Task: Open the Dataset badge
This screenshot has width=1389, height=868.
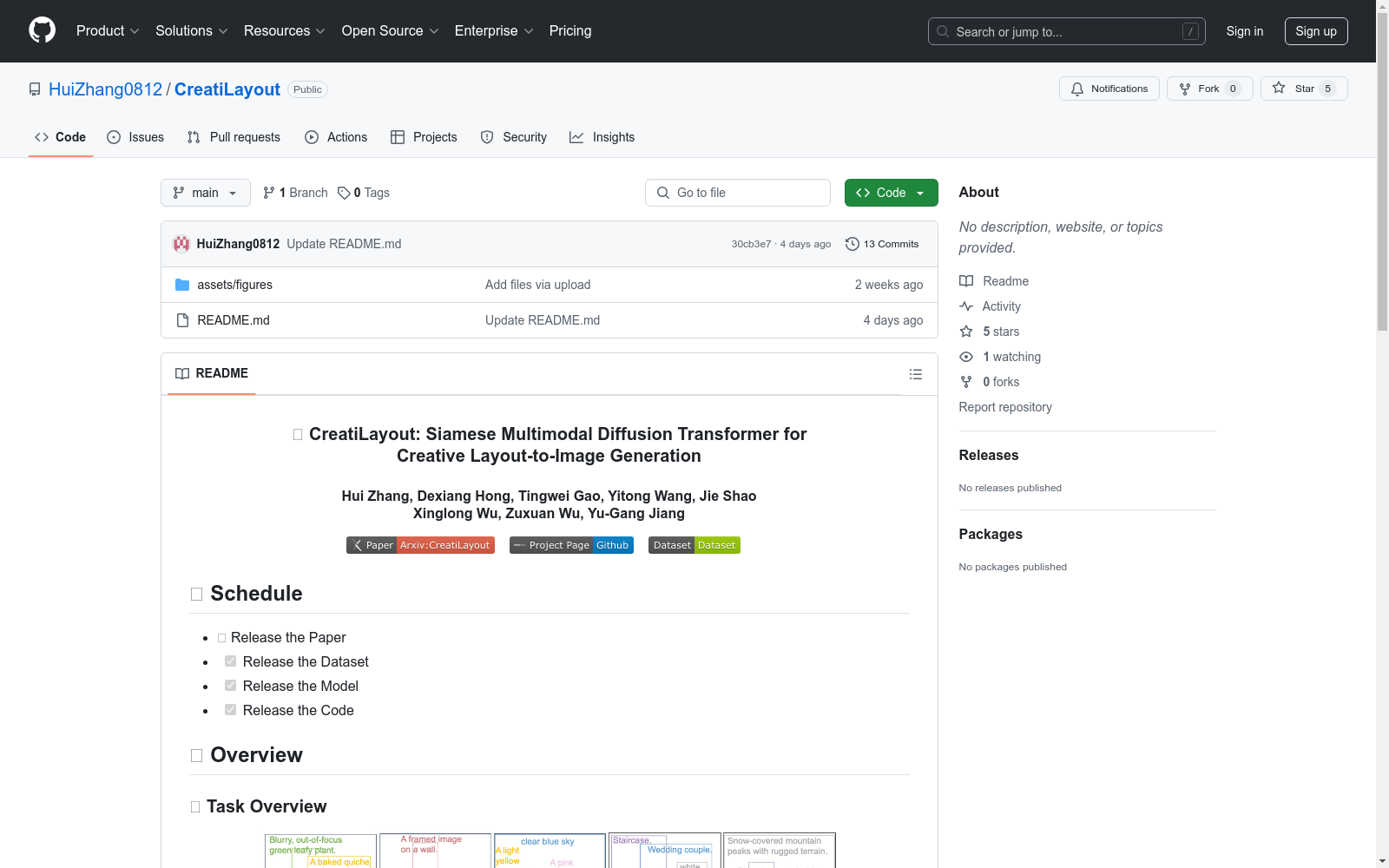Action: [x=694, y=545]
